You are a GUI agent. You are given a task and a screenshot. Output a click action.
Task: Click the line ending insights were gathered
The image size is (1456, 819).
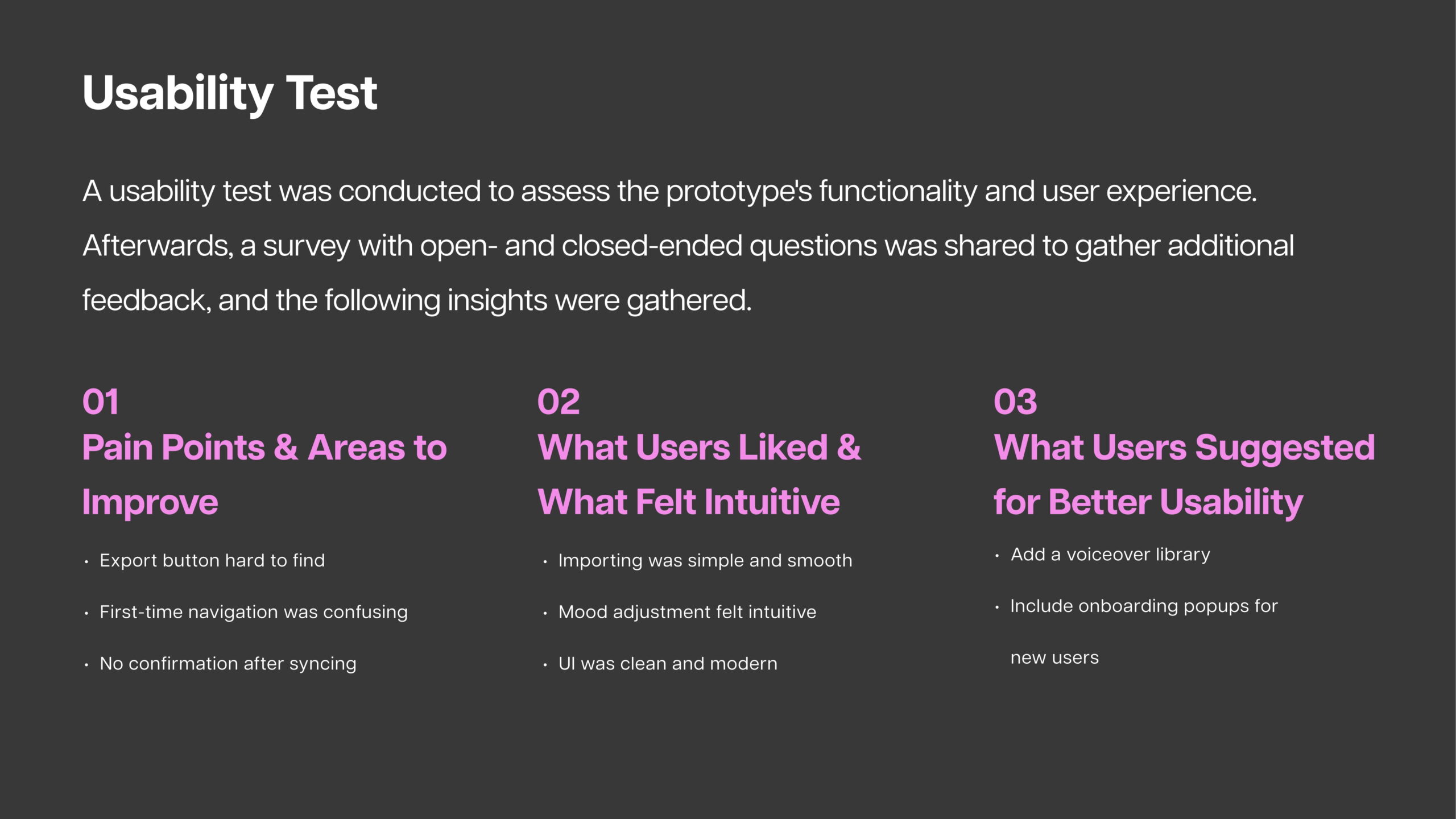pos(417,301)
